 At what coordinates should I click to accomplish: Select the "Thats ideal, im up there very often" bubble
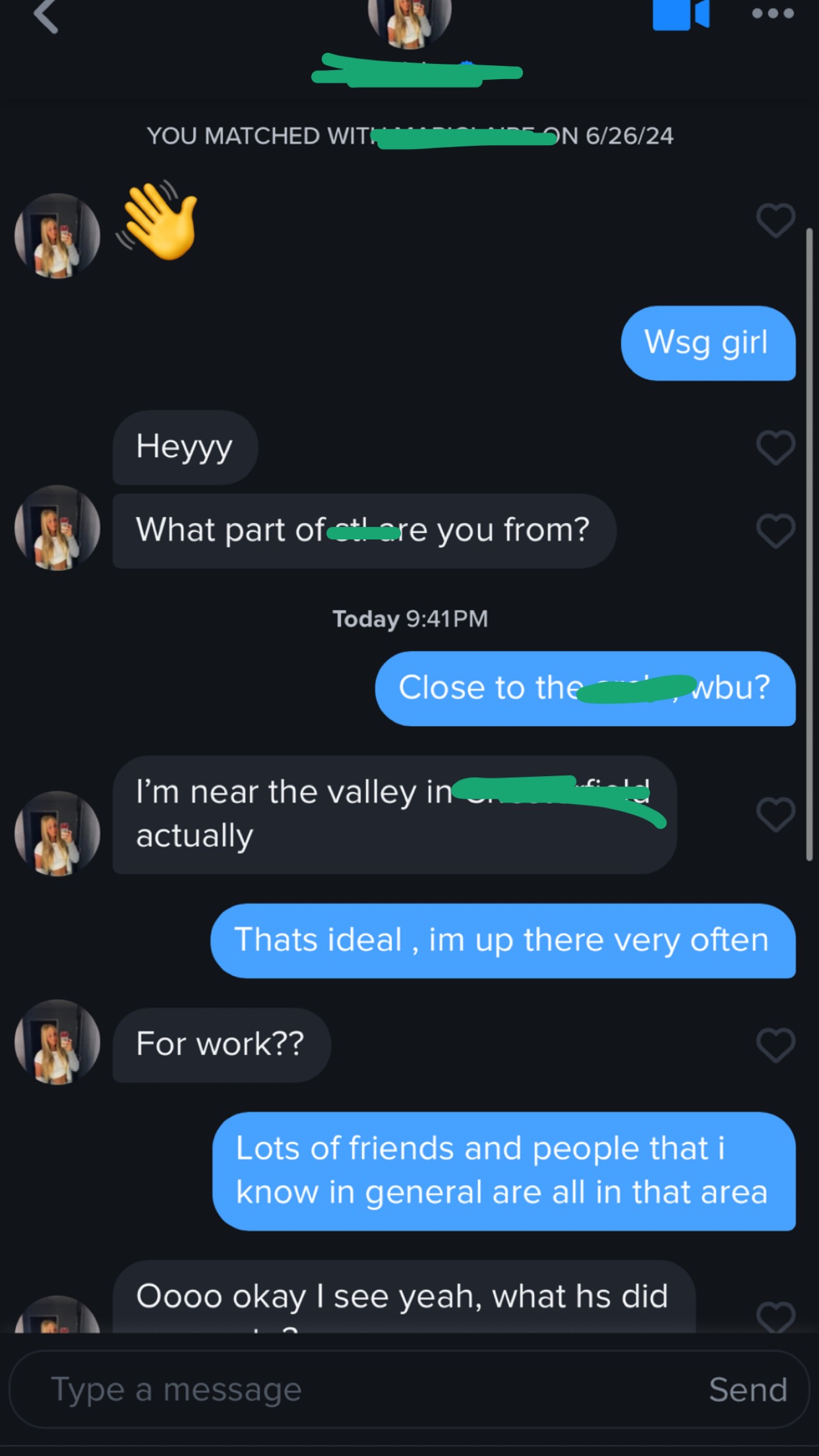pos(503,940)
